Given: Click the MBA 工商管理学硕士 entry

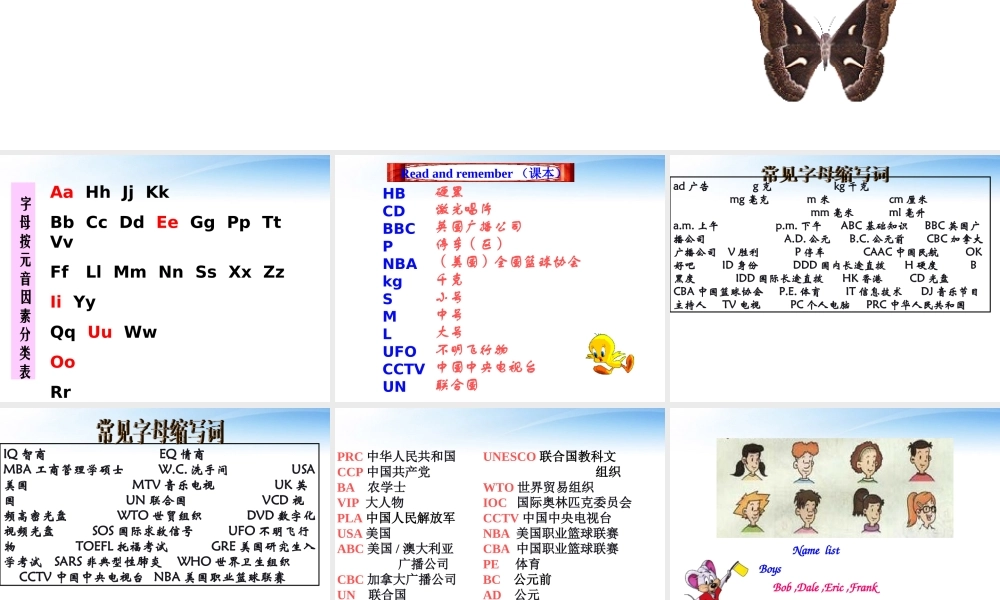Looking at the screenshot, I should pyautogui.click(x=63, y=470).
